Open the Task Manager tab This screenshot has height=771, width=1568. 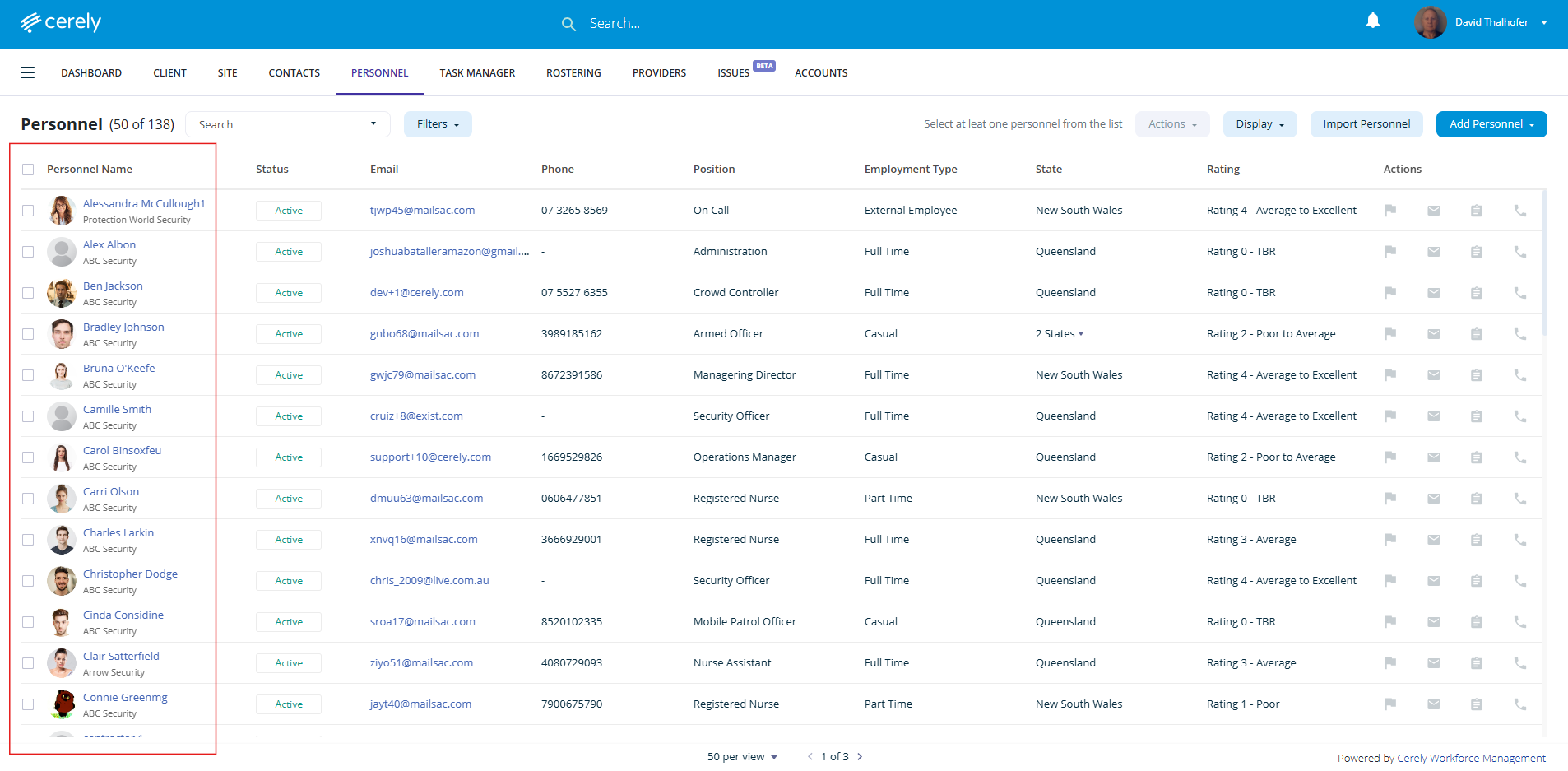tap(477, 73)
